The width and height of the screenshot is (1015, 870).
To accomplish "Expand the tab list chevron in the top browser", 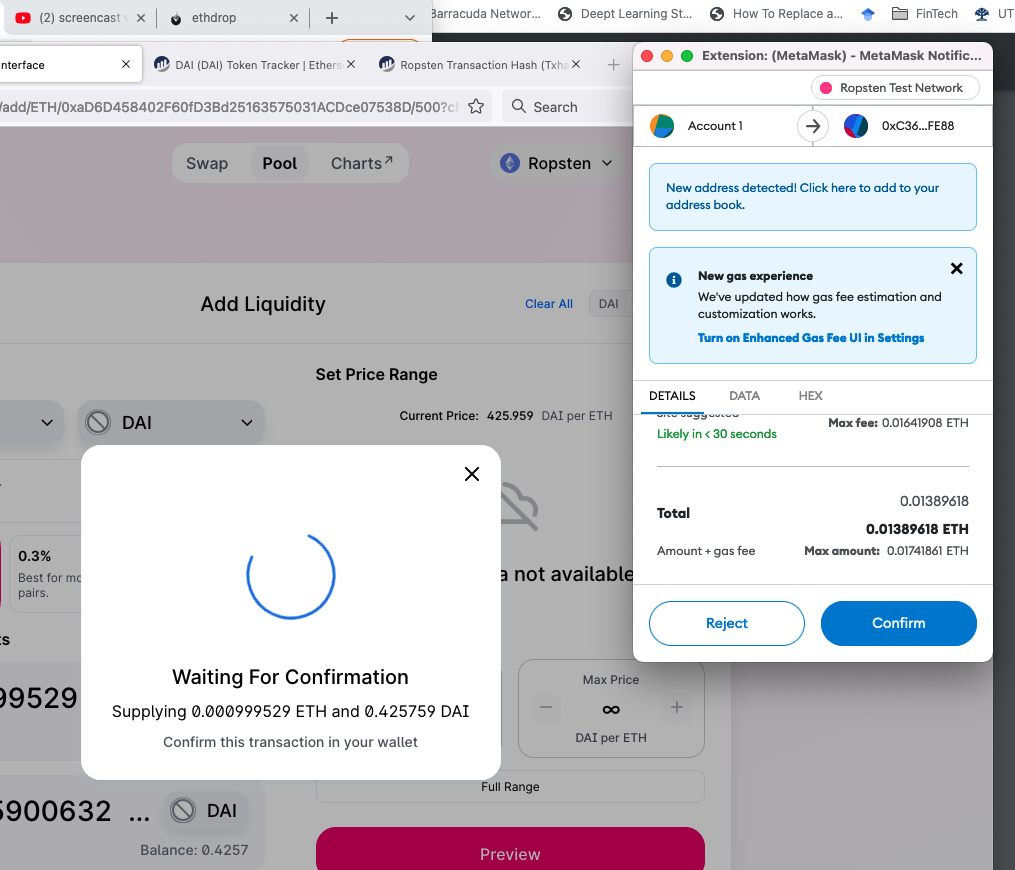I will [x=410, y=18].
